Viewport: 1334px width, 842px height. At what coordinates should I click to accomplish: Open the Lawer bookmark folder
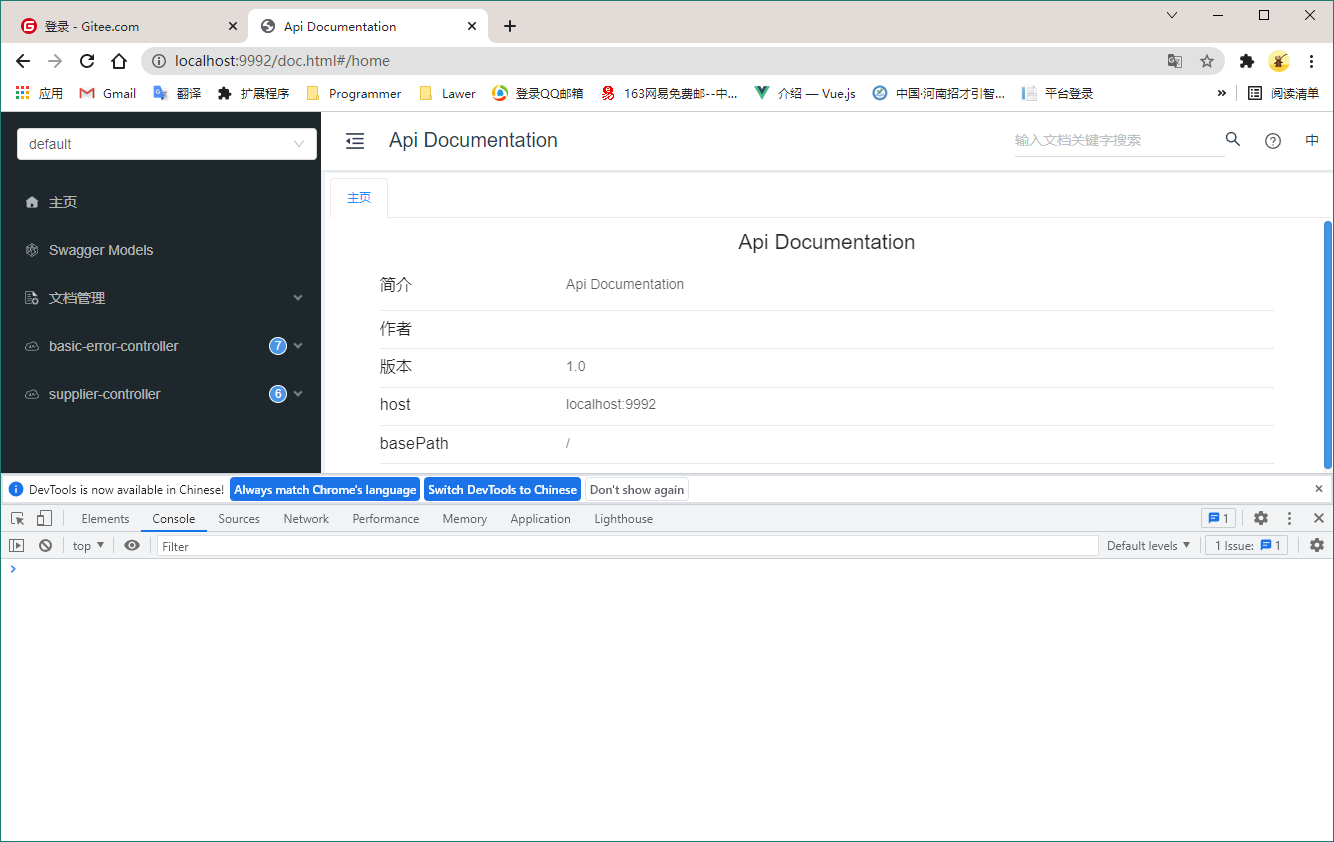click(x=448, y=93)
